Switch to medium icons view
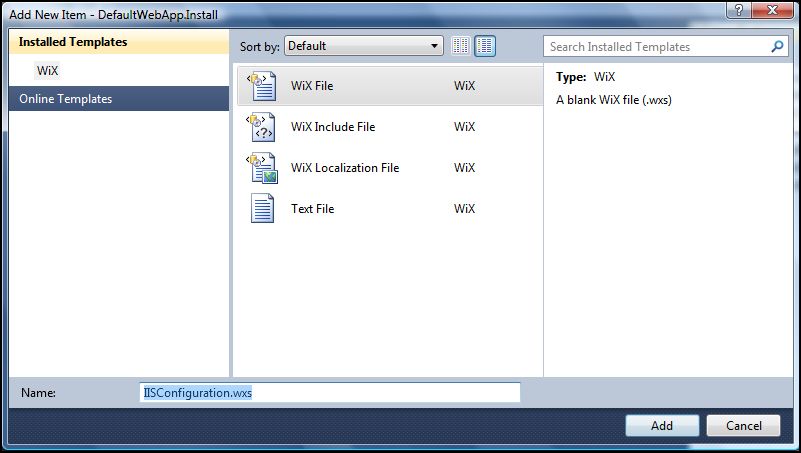The height and width of the screenshot is (453, 801). [484, 46]
